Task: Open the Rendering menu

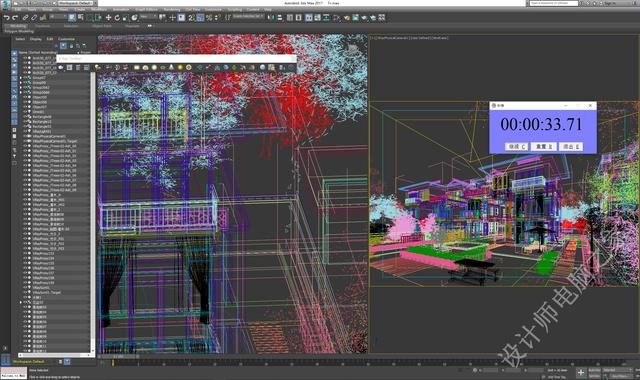Action: 172,9
